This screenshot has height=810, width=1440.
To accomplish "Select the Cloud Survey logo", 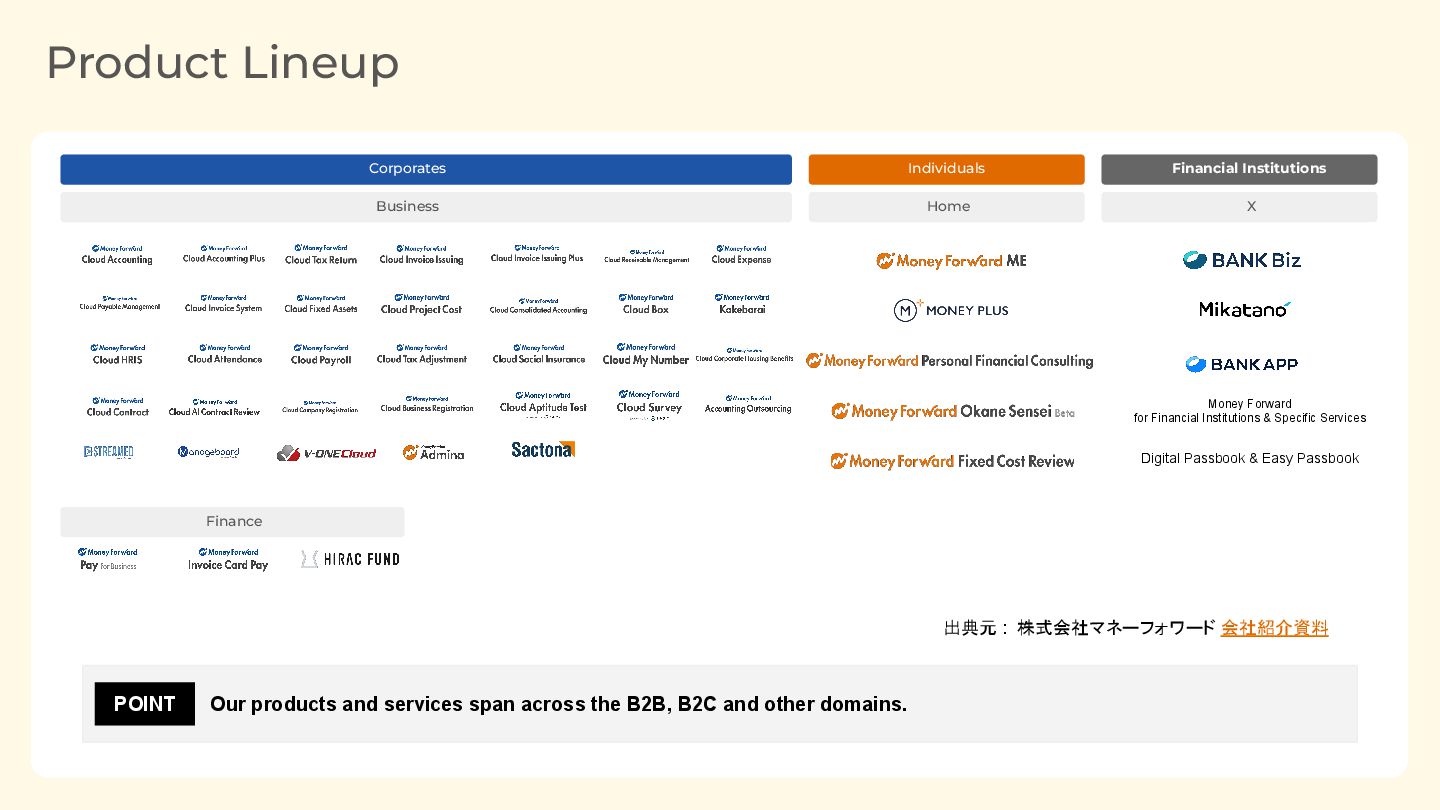I will click(x=649, y=405).
